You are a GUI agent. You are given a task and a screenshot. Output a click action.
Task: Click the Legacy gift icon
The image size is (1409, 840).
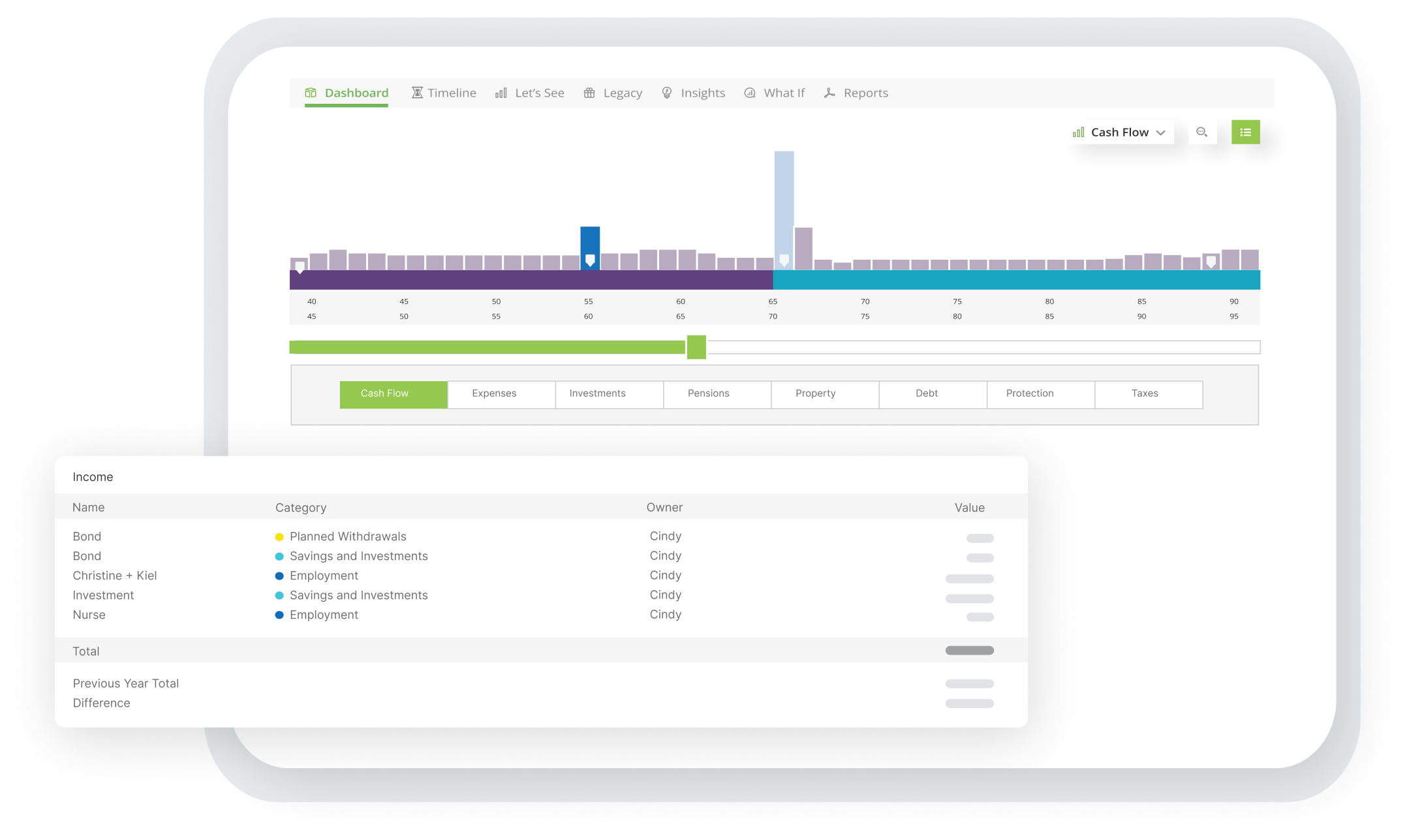coord(589,93)
